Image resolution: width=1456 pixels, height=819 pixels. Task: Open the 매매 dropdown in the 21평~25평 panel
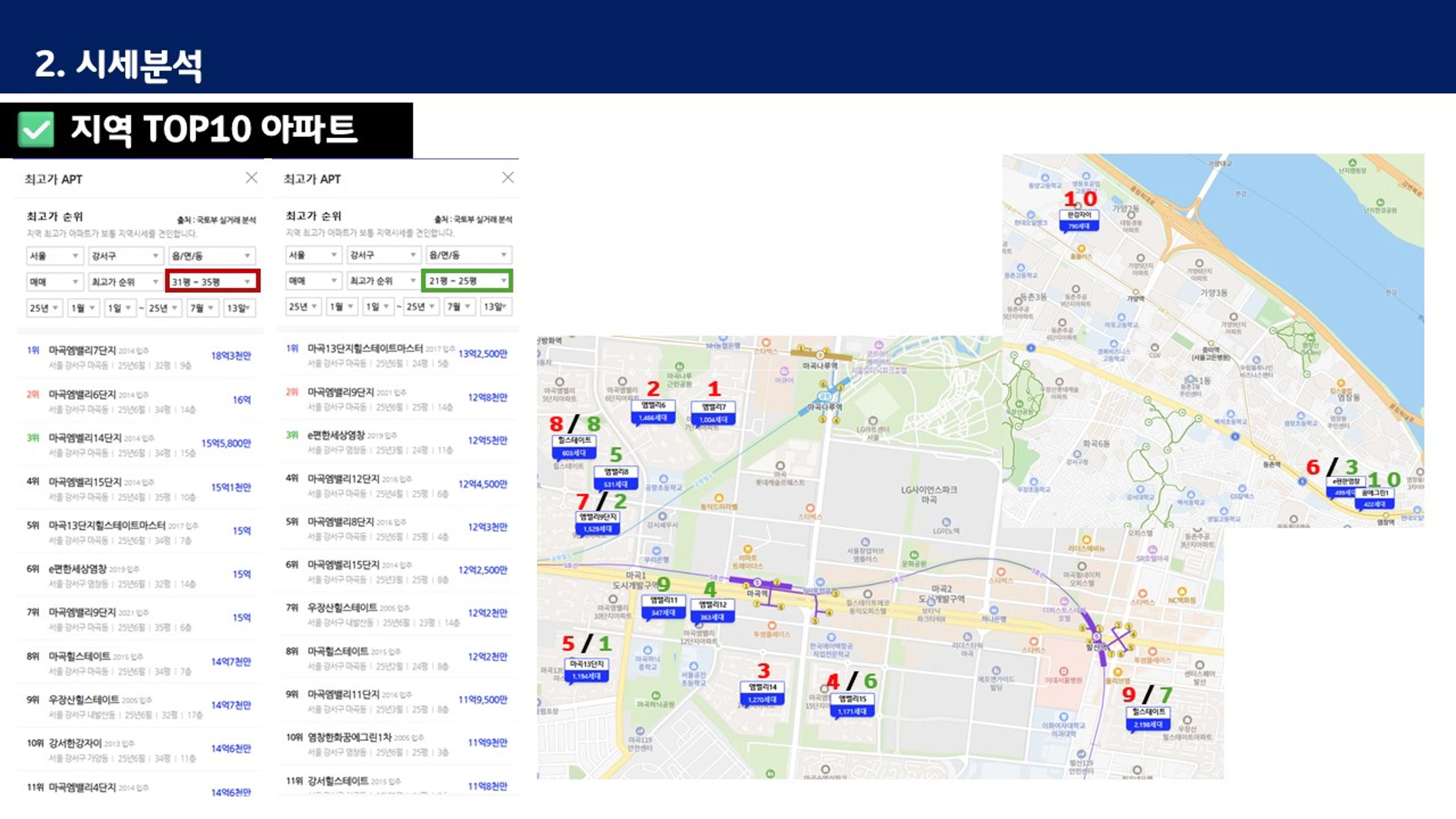pyautogui.click(x=313, y=280)
